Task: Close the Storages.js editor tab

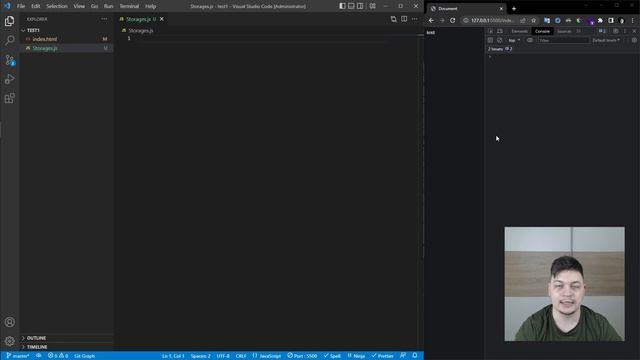Action: coord(162,19)
